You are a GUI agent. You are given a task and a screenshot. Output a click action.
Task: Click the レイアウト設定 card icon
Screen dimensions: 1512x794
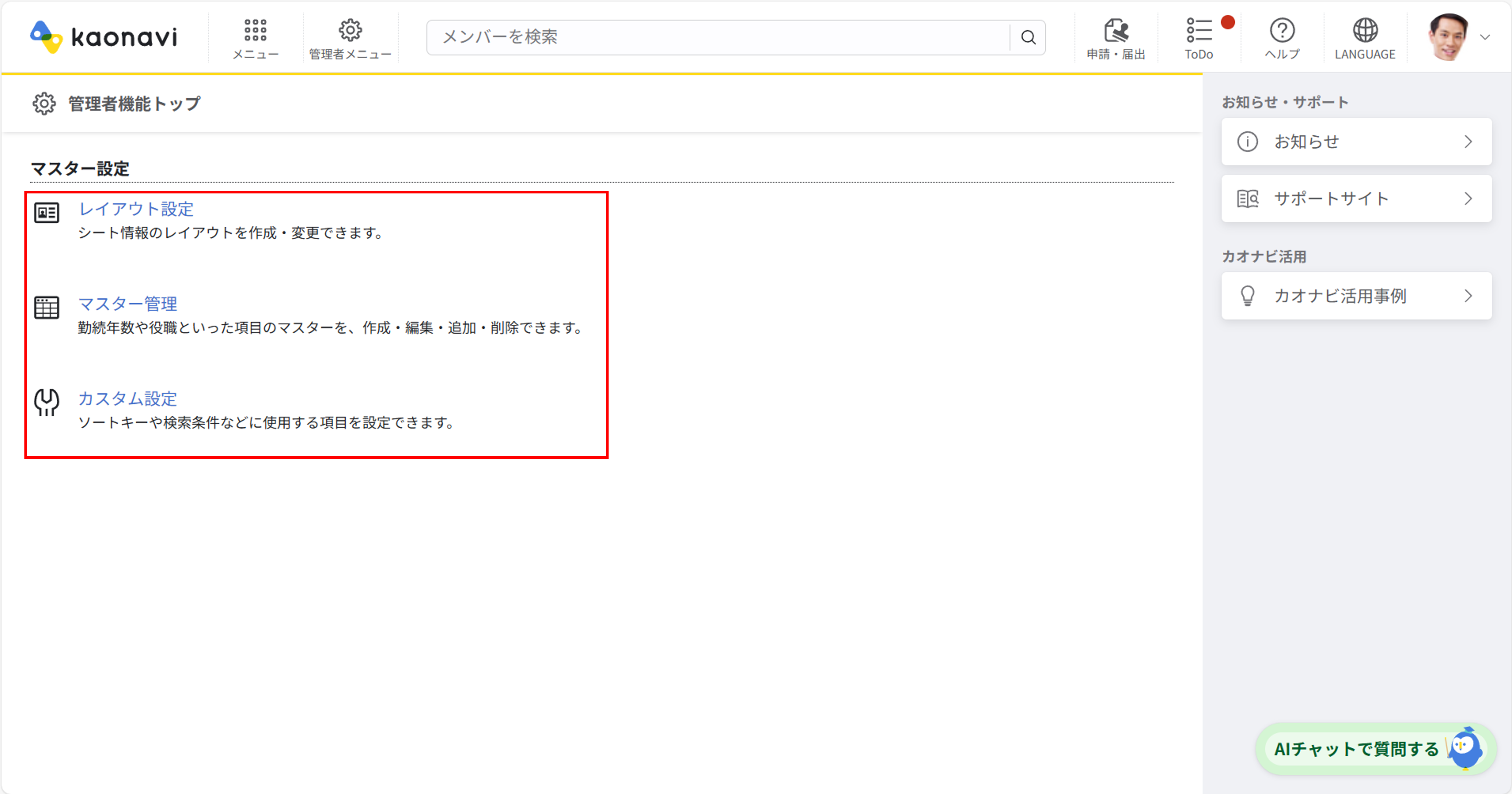tap(46, 212)
